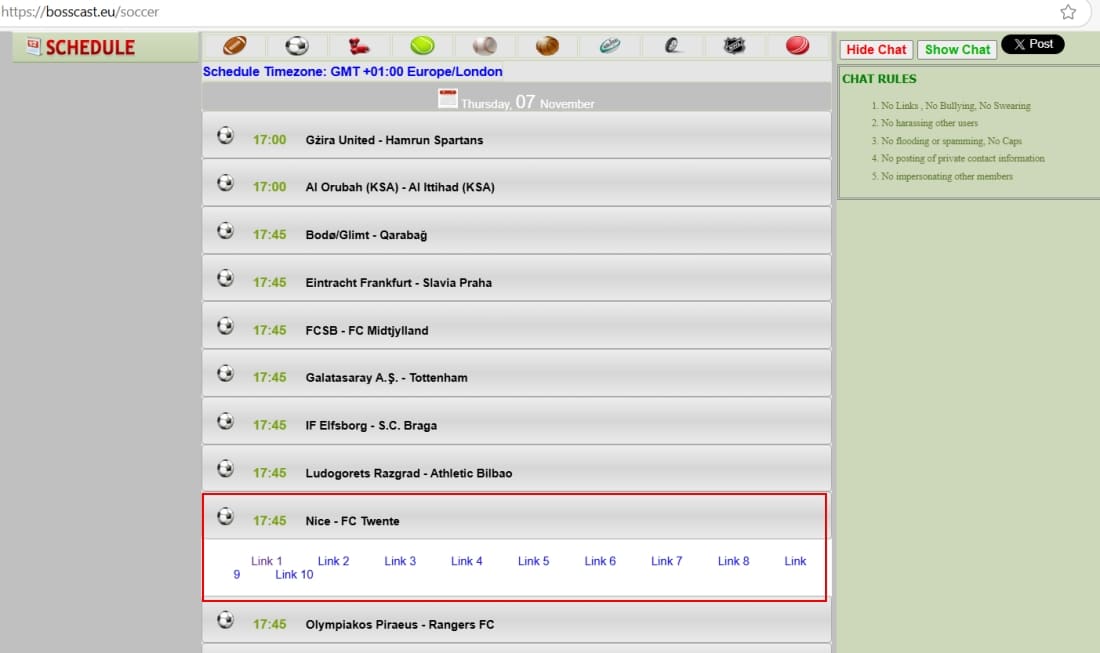Viewport: 1100px width, 653px height.
Task: Click the rule 'No impersonating other members'
Action: coord(947,177)
